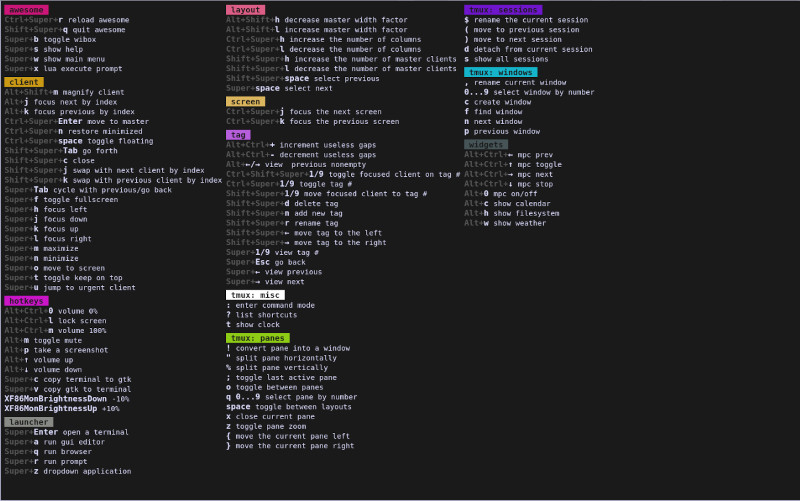The image size is (800, 501).
Task: Click 'toggle focused client on tag #' line
Action: click(x=343, y=174)
